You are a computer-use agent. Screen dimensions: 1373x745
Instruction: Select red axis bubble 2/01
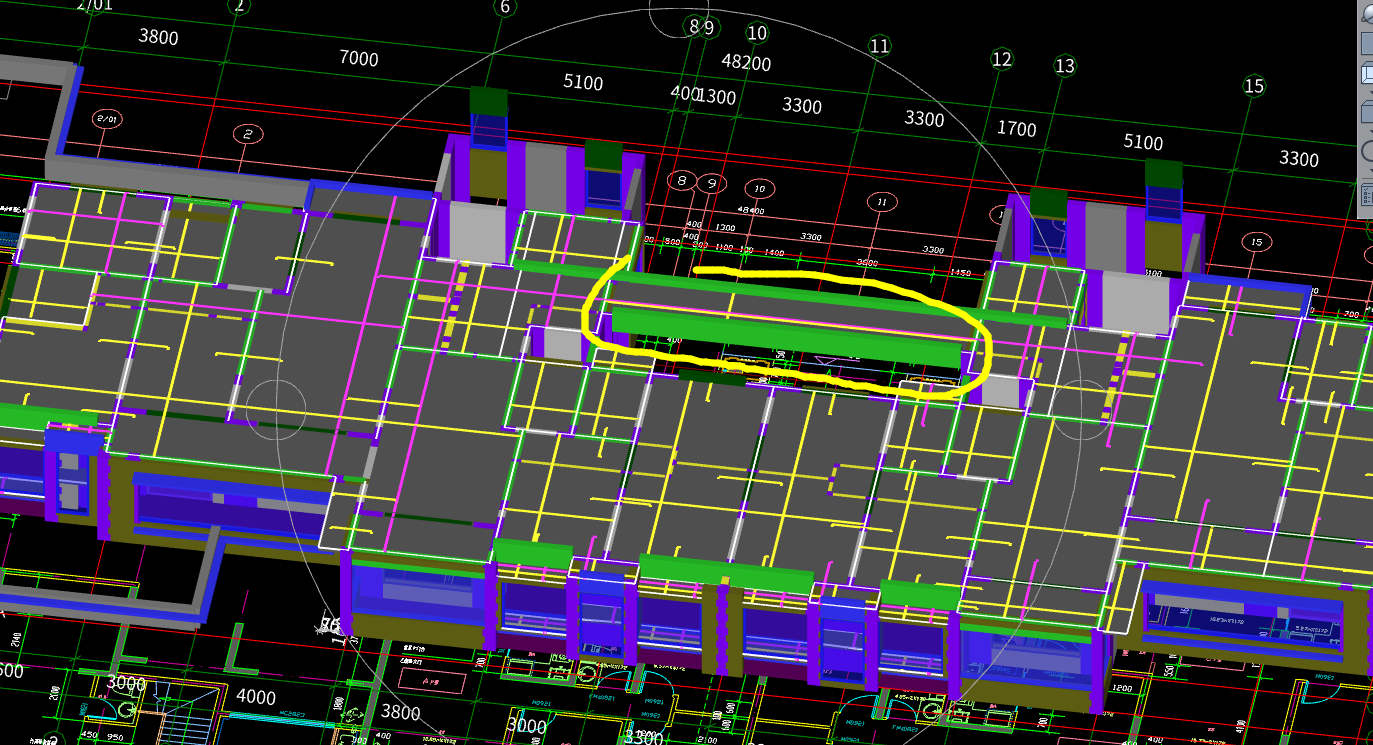pos(106,119)
